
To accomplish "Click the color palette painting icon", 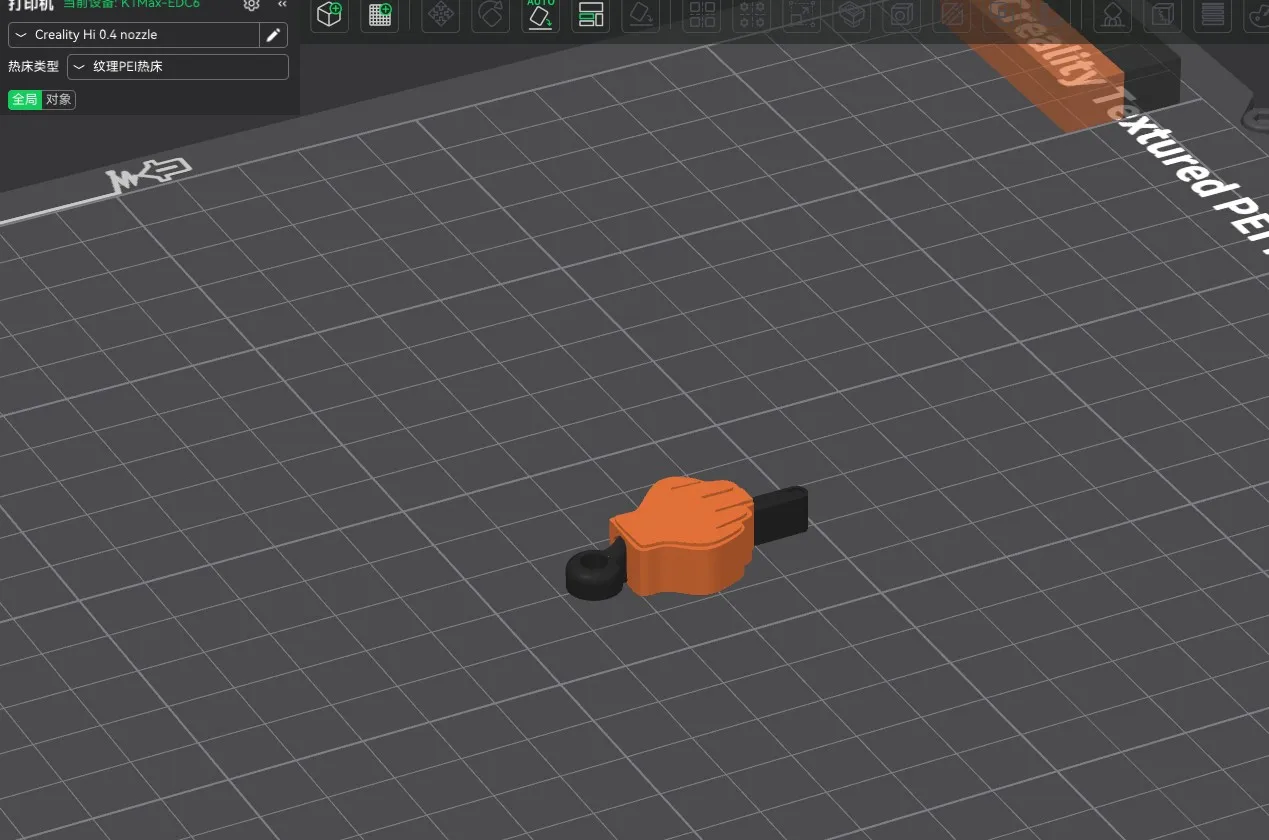I will tap(1259, 14).
